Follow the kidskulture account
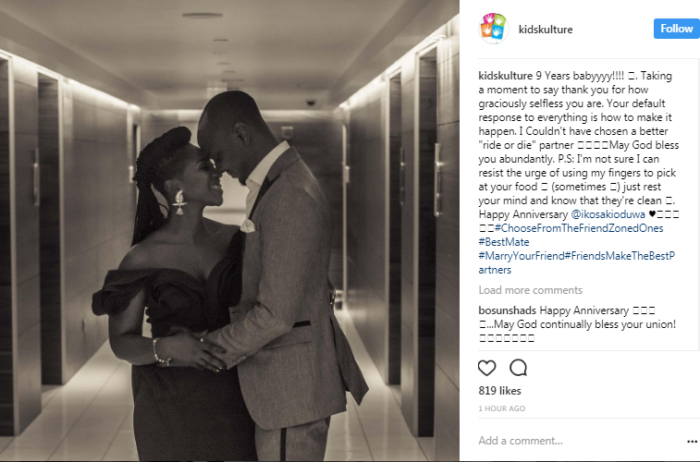700x462 pixels. (676, 29)
